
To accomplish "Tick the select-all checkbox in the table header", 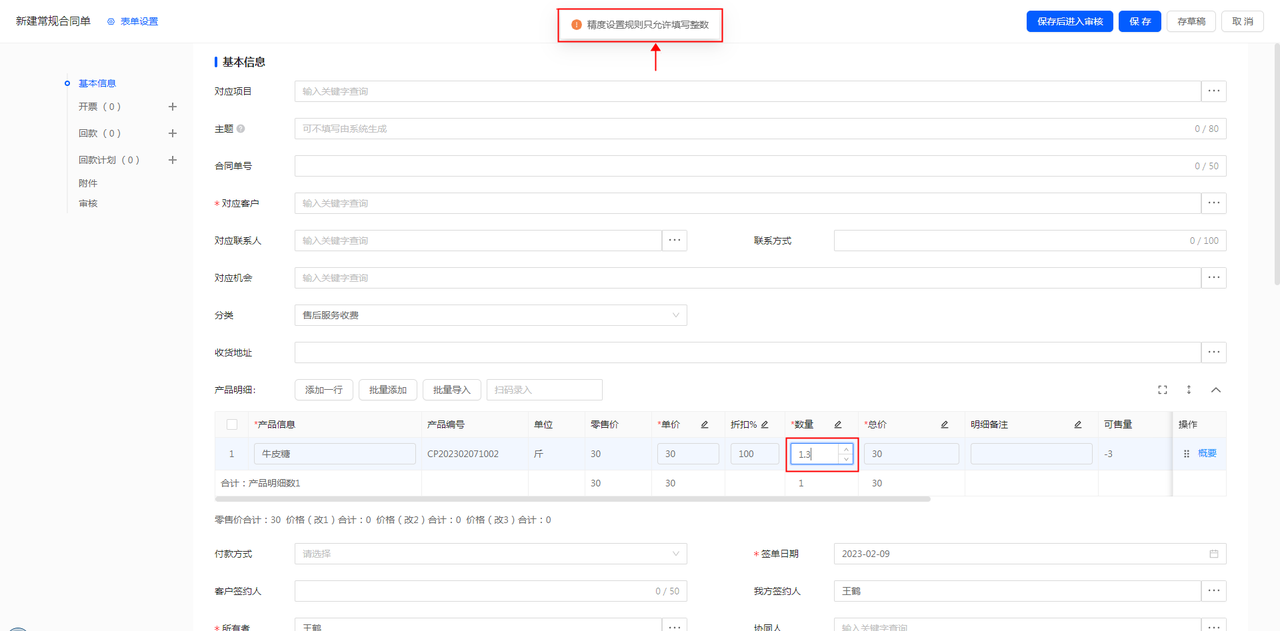I will point(232,425).
